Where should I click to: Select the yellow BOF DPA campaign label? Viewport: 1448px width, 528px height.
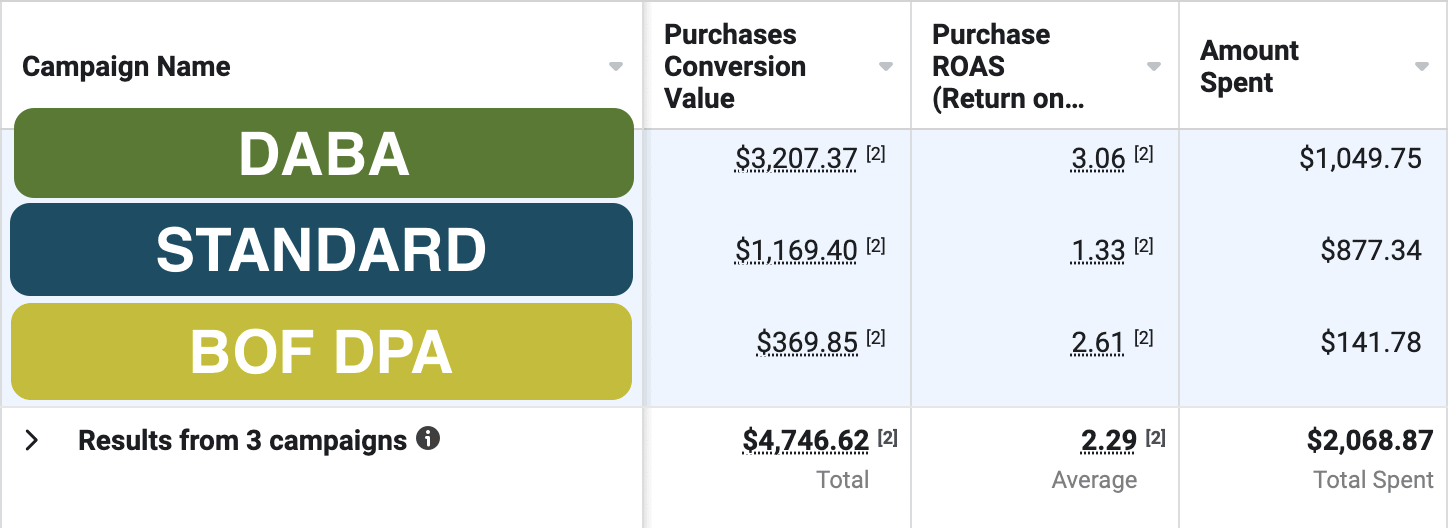[321, 351]
